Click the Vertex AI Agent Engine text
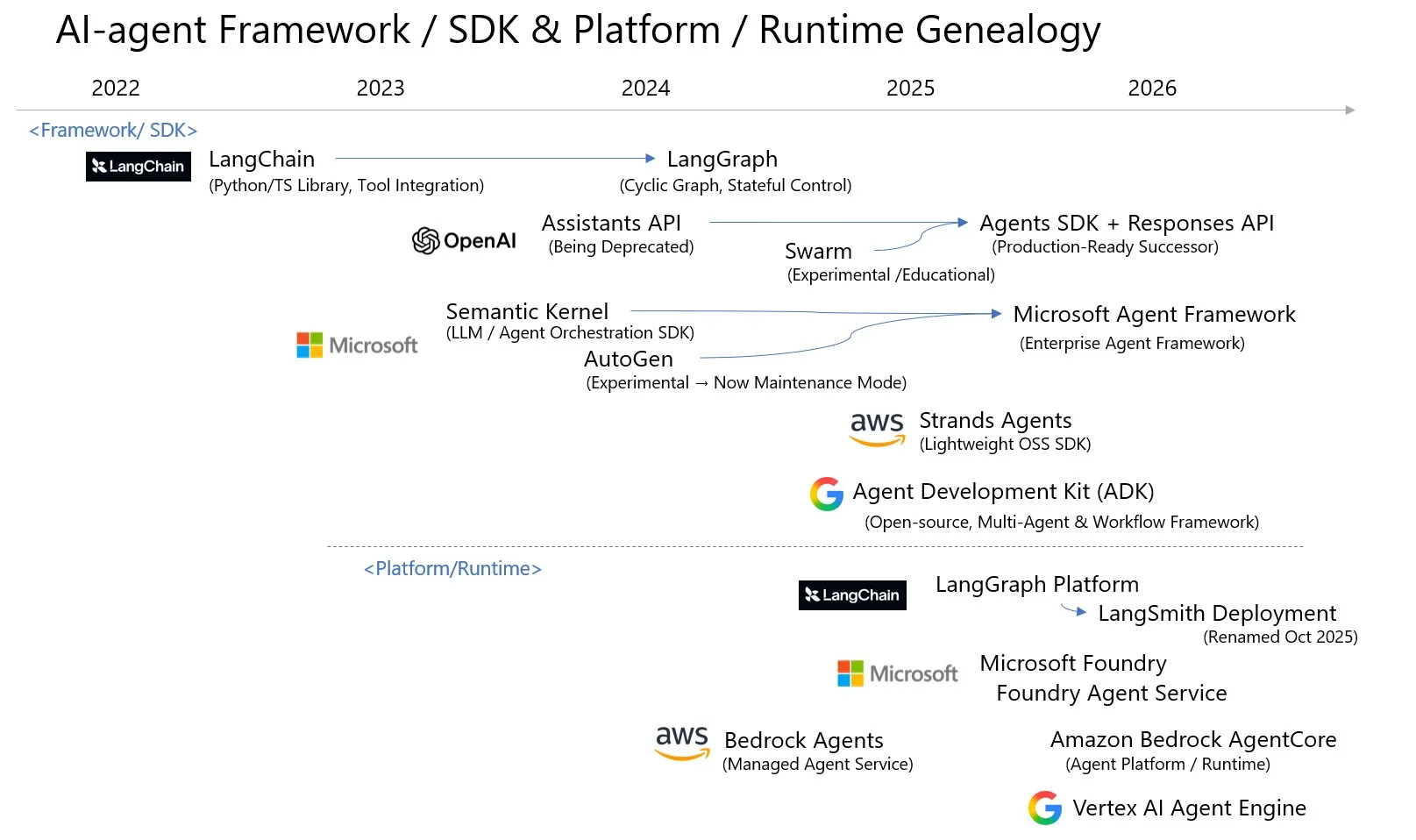Image resolution: width=1416 pixels, height=840 pixels. tap(1189, 808)
